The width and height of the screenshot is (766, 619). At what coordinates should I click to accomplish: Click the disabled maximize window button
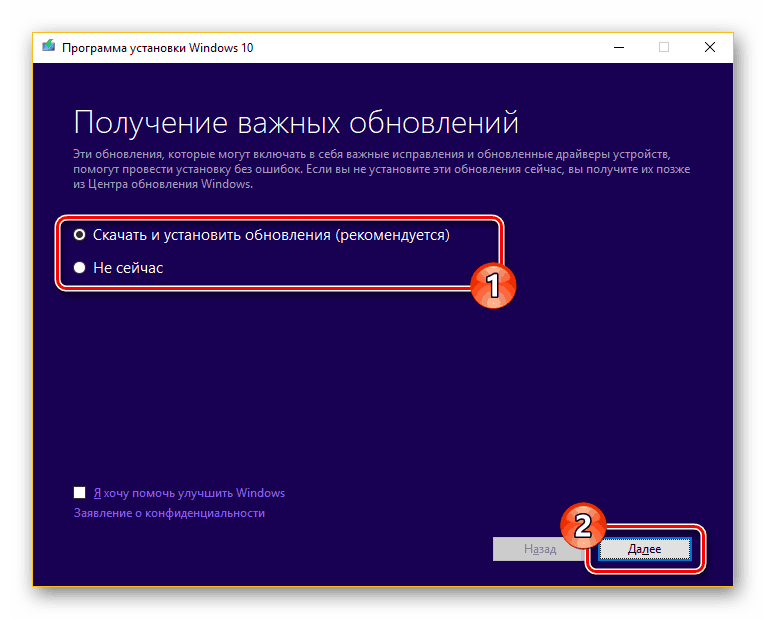pyautogui.click(x=663, y=47)
